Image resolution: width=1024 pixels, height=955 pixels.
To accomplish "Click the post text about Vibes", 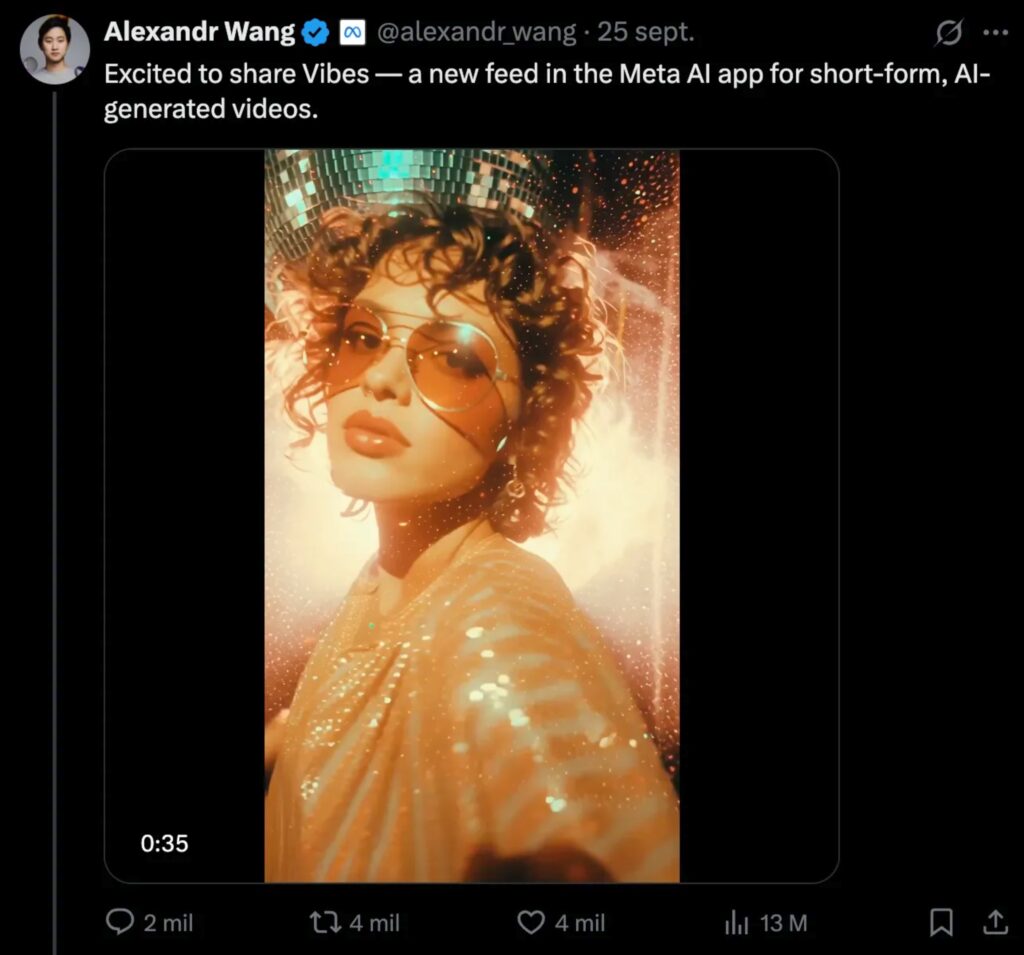I will pyautogui.click(x=540, y=90).
